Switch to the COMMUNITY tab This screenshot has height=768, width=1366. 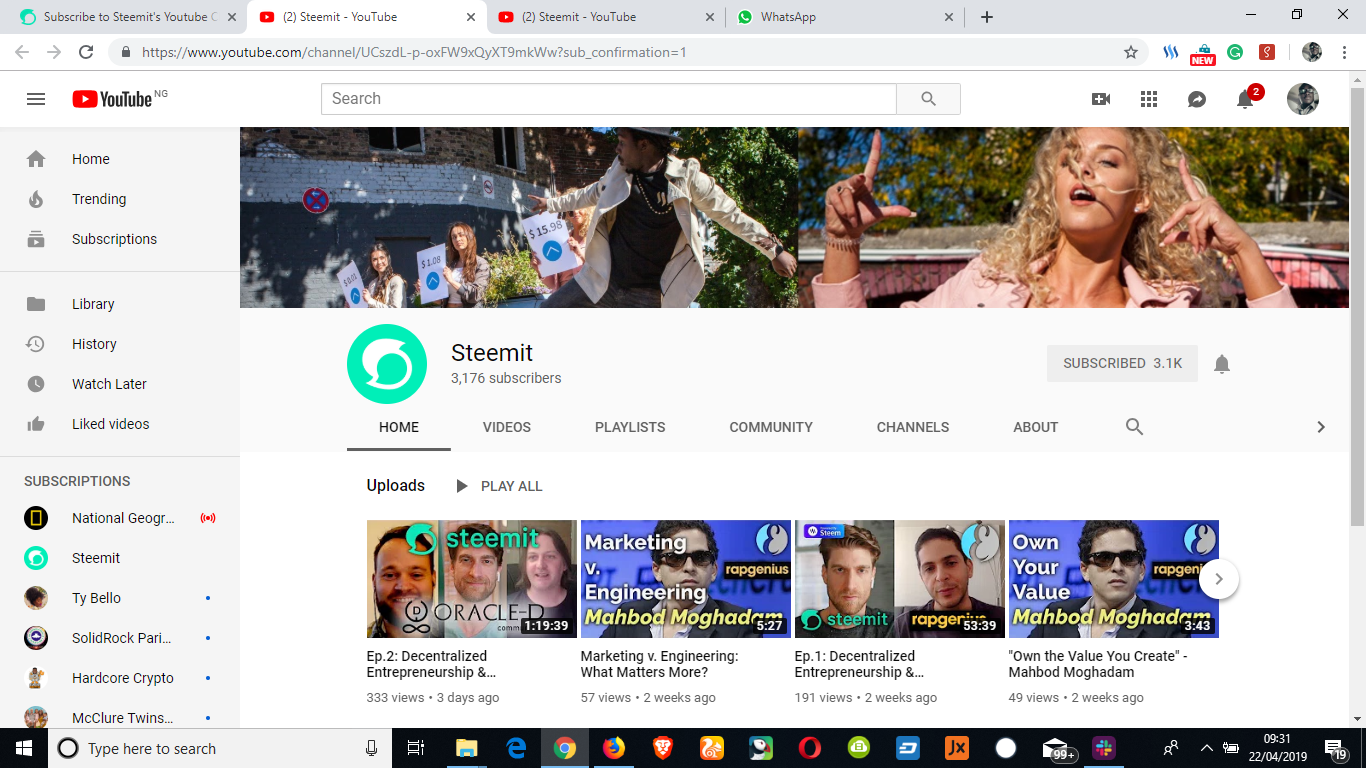tap(771, 427)
